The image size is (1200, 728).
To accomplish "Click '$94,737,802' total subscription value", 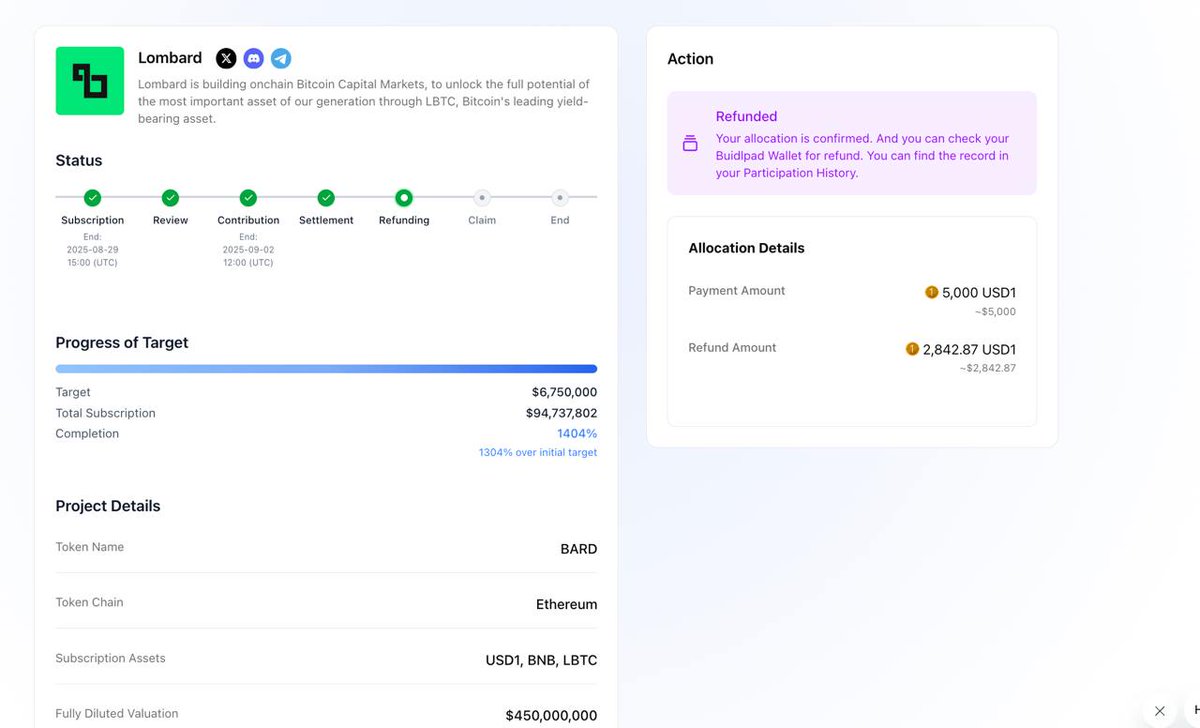I will point(562,413).
